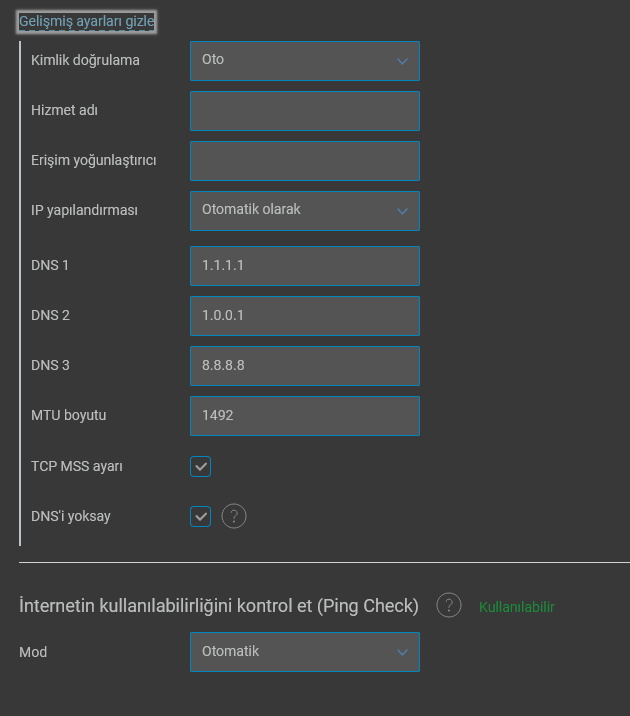Click chevron arrow in IP yapılandırması dropdown
The width and height of the screenshot is (630, 716).
402,211
